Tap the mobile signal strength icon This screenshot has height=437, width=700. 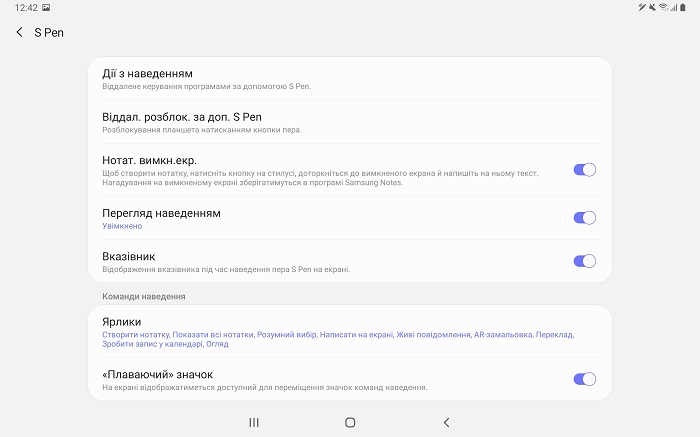click(x=675, y=7)
